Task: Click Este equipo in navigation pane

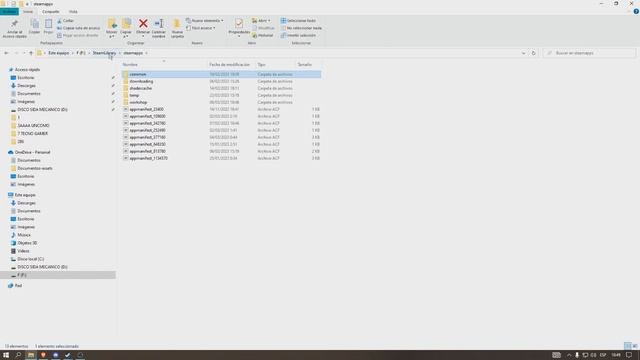Action: tap(25, 195)
